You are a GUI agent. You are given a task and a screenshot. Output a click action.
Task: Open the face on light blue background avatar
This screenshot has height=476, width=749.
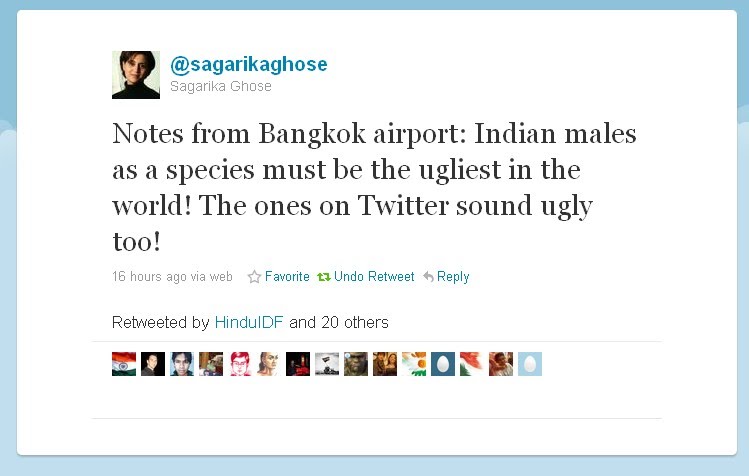point(182,364)
